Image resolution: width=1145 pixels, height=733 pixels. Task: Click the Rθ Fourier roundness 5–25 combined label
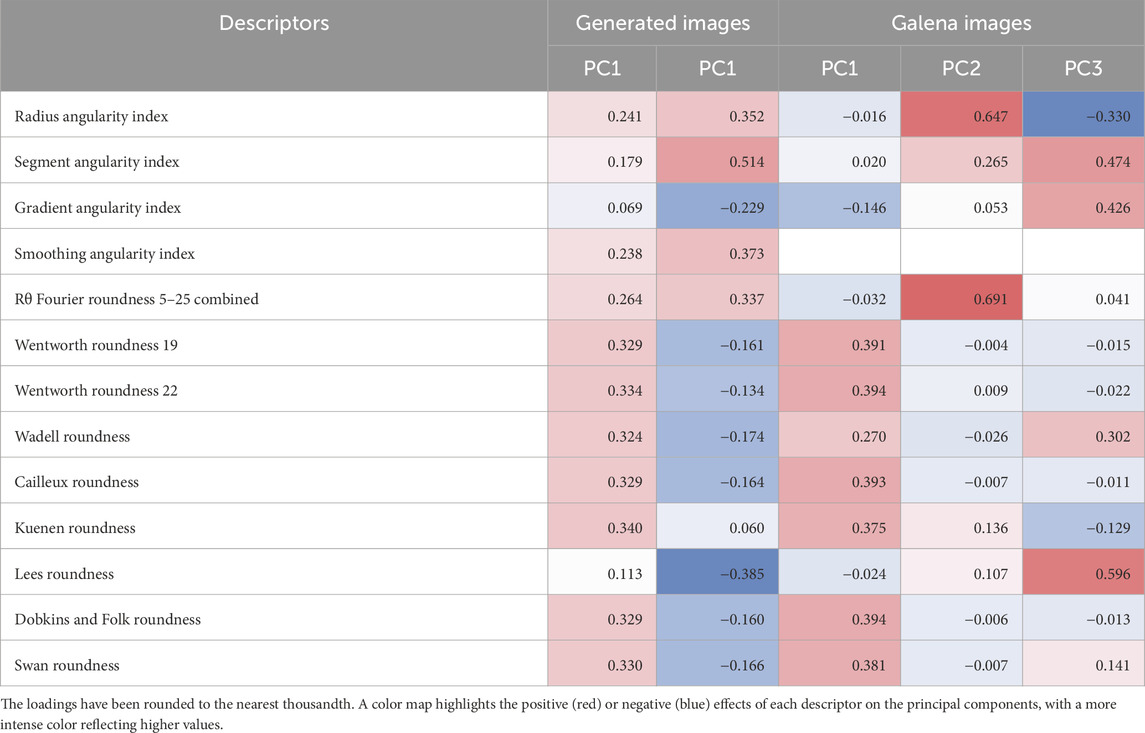137,299
